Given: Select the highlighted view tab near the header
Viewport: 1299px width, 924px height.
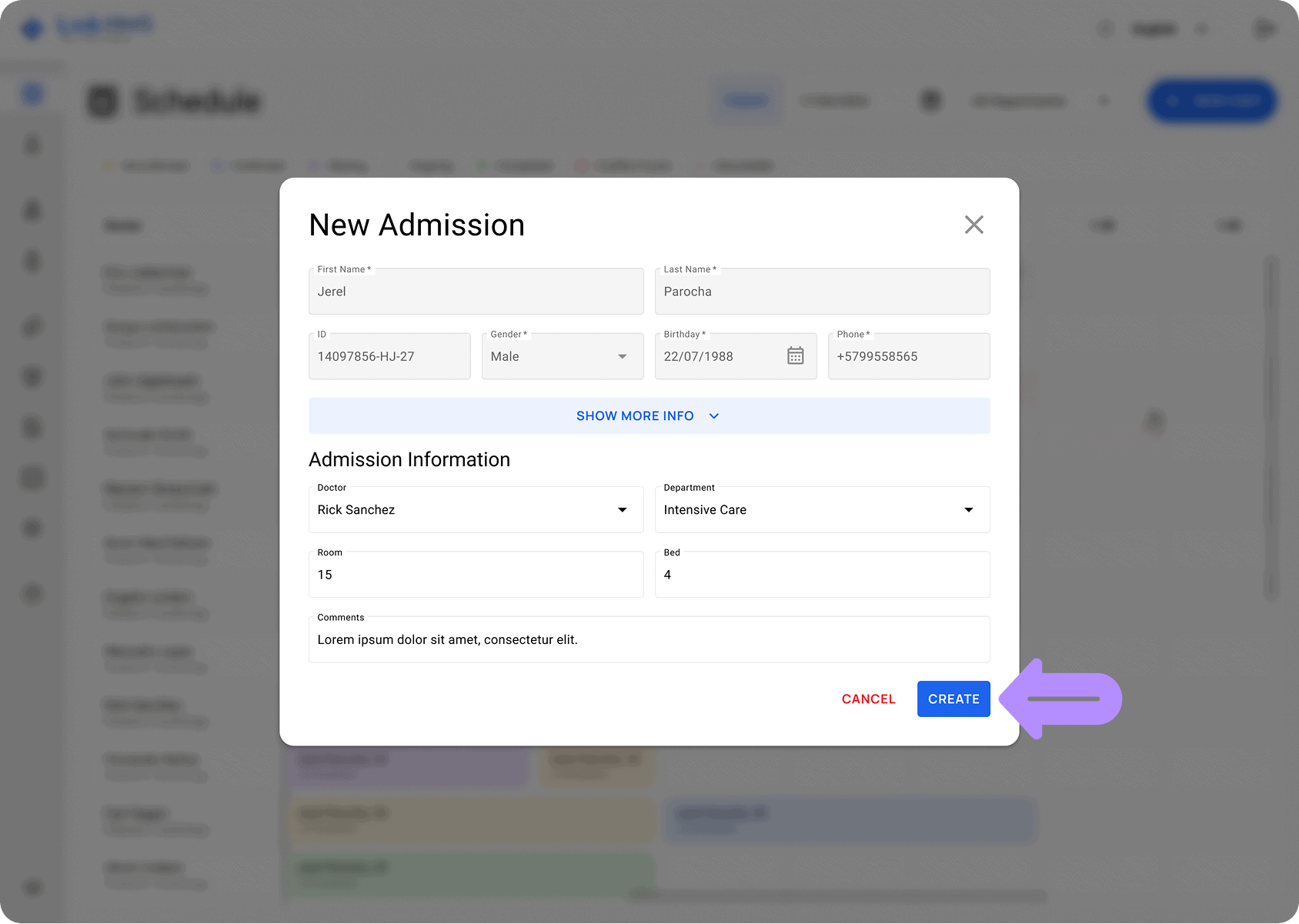Looking at the screenshot, I should click(x=746, y=100).
